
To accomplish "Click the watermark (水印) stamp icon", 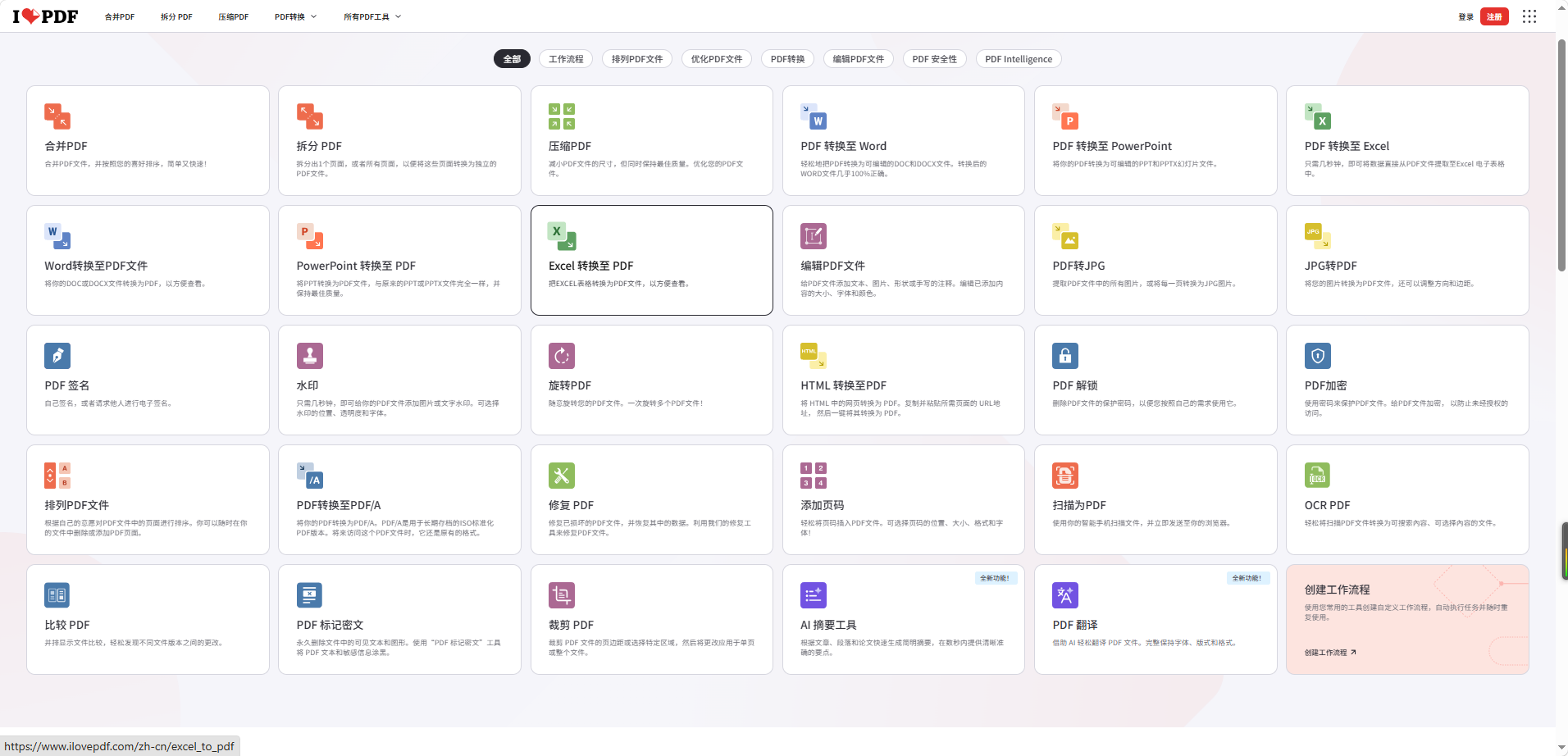I will click(309, 356).
